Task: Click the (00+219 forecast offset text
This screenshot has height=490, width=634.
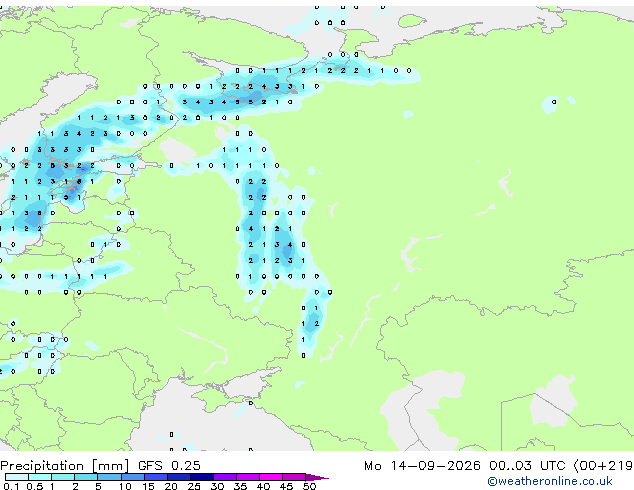Action: [x=603, y=466]
